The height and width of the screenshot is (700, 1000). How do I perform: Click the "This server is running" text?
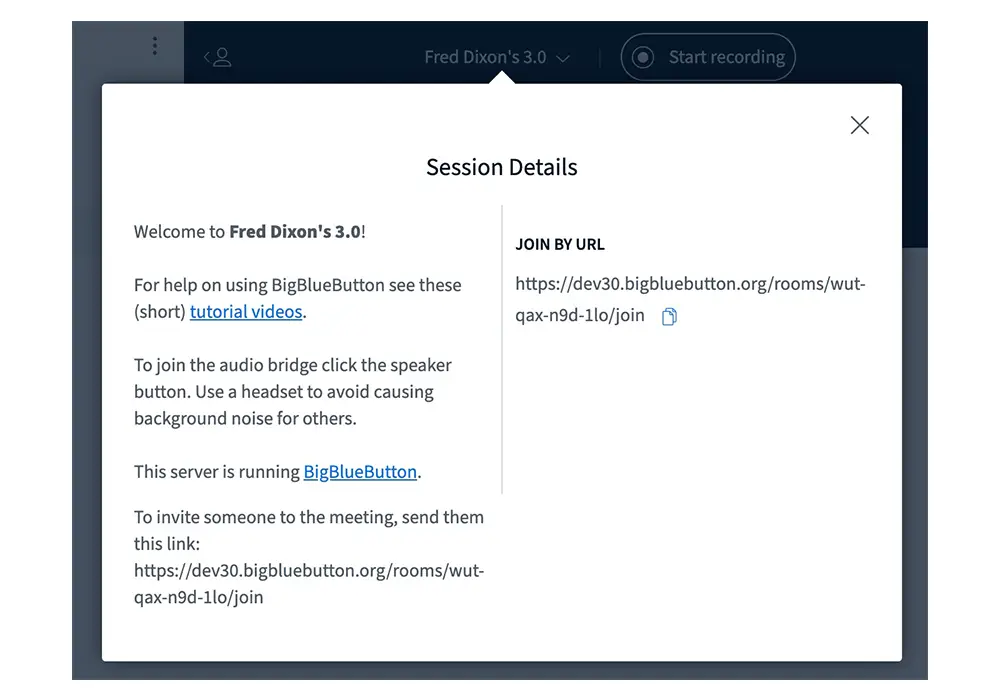[x=218, y=472]
